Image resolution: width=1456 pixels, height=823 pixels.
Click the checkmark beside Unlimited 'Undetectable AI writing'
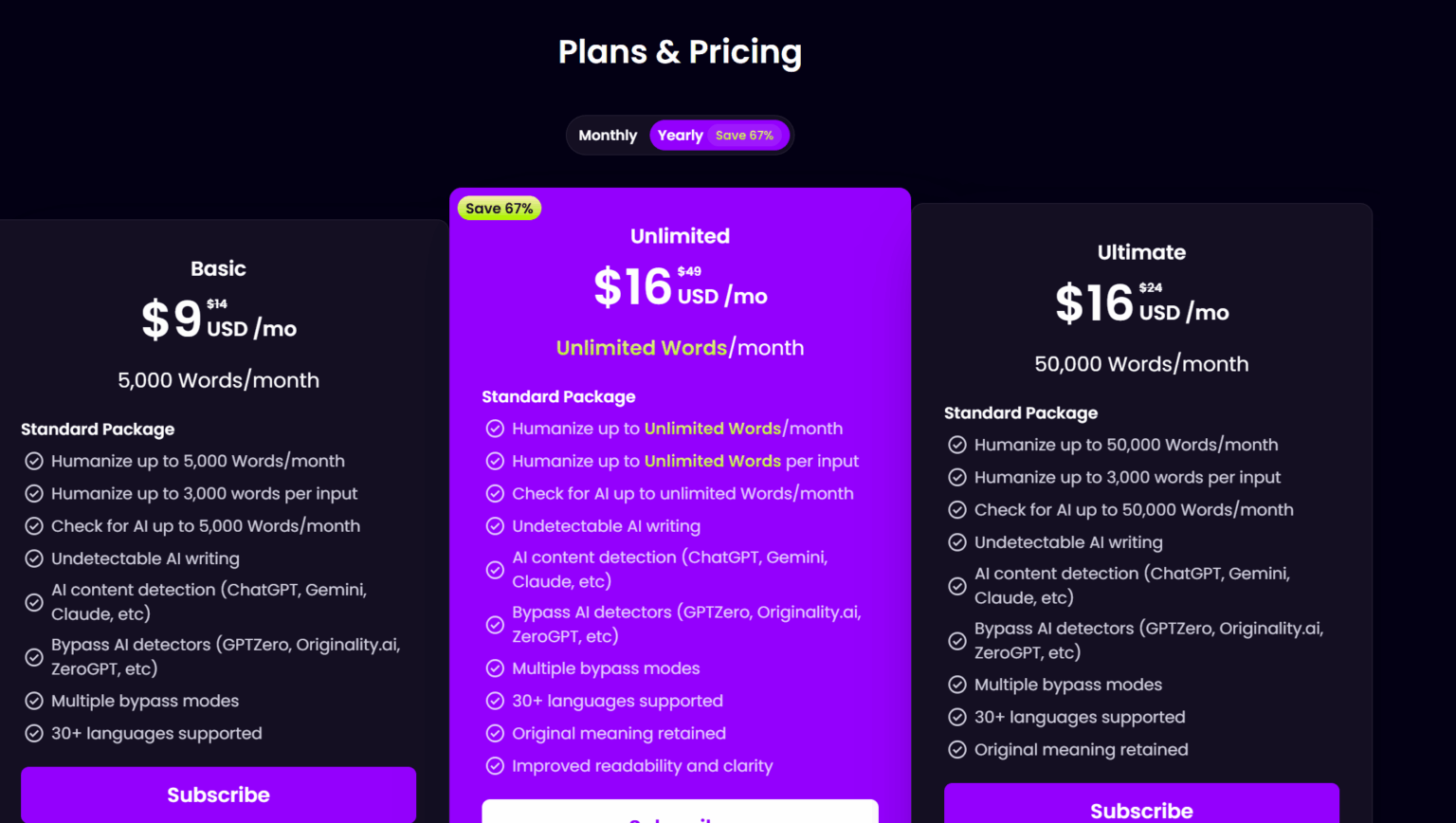click(495, 526)
